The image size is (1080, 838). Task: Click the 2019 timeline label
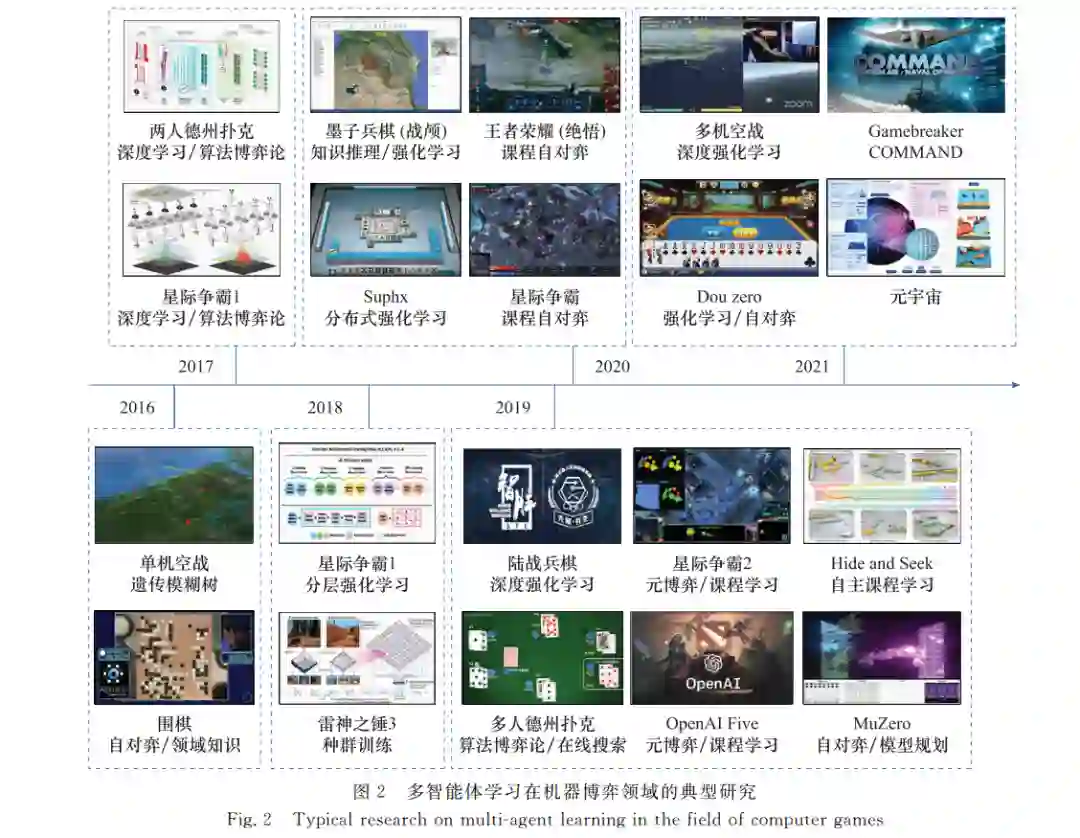(x=513, y=408)
